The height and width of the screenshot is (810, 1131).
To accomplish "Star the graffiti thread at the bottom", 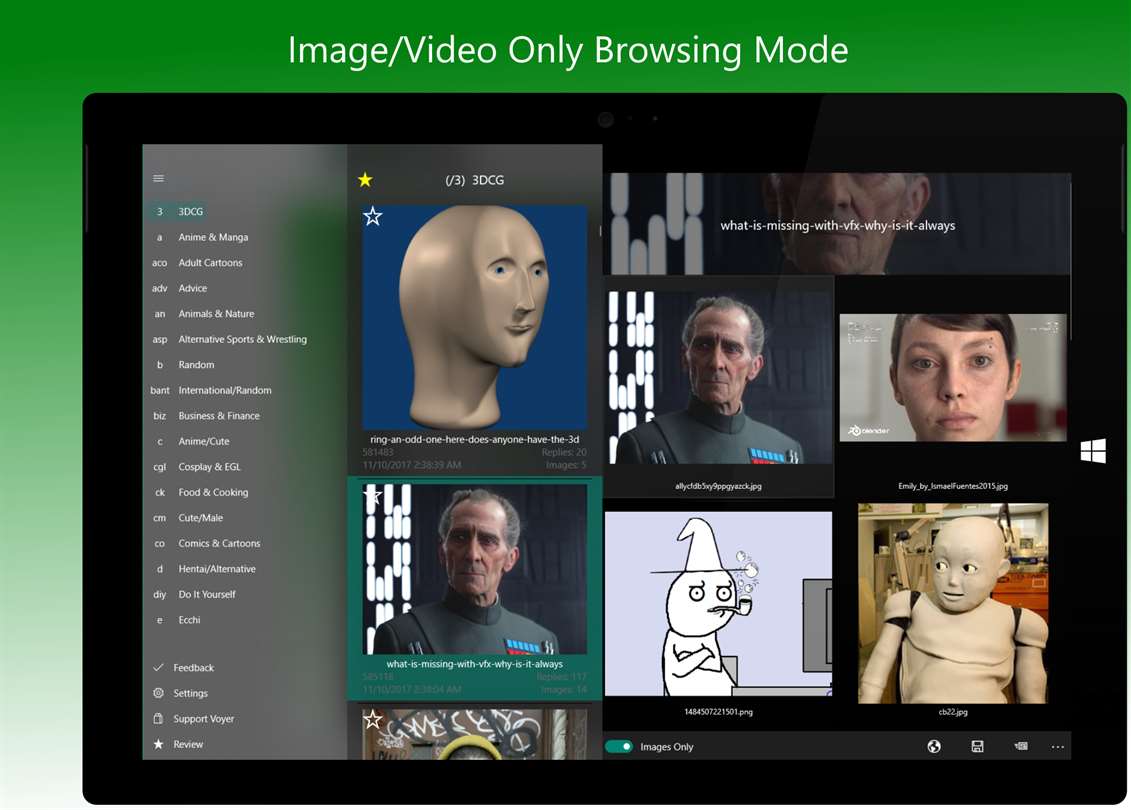I will click(373, 719).
